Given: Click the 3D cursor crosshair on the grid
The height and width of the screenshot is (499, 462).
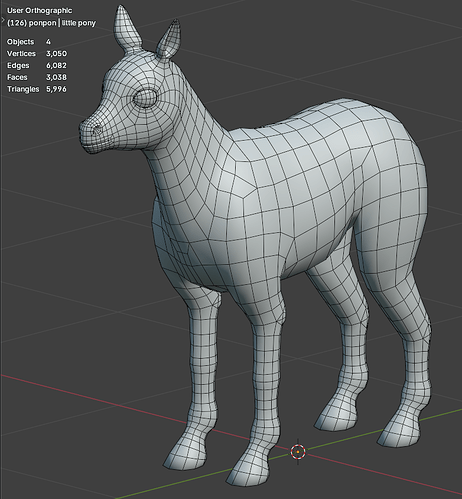Looking at the screenshot, I should coord(298,452).
